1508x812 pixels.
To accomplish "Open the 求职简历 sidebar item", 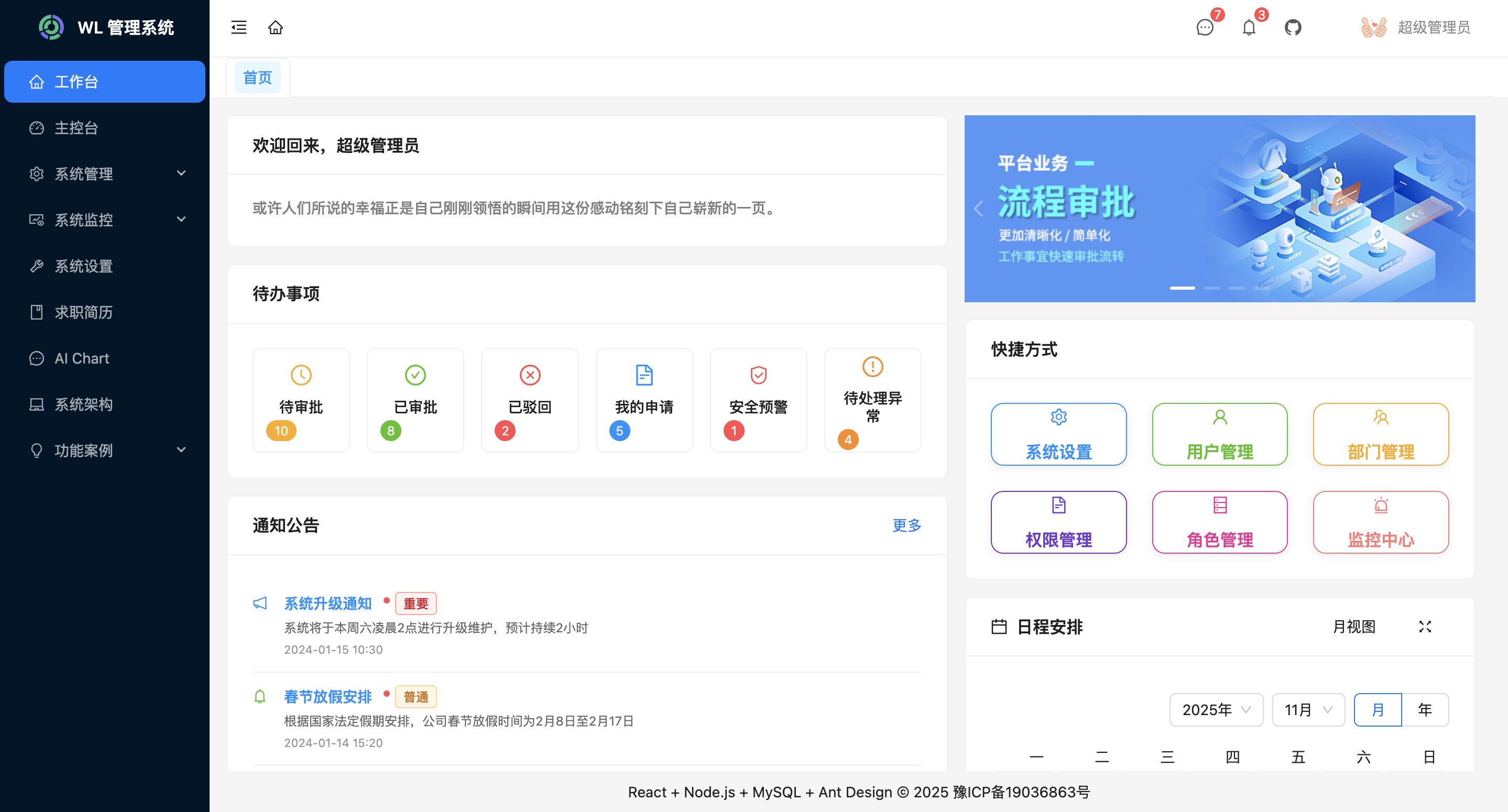I will (84, 312).
